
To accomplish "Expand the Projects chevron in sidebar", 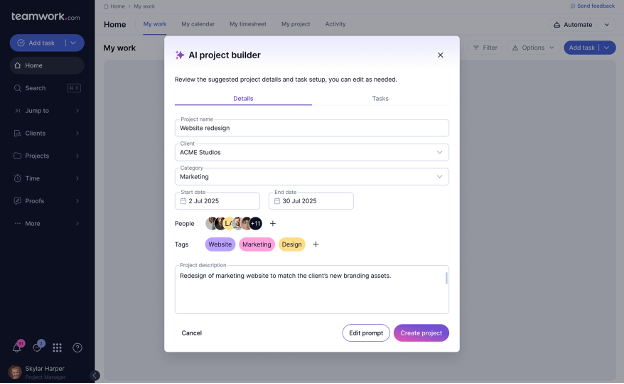I will click(x=78, y=156).
